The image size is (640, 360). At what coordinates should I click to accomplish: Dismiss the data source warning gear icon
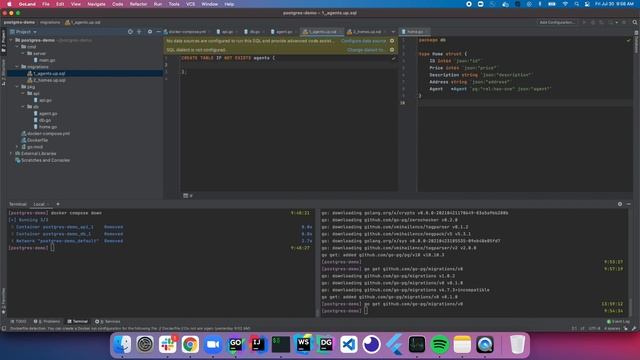pos(392,41)
